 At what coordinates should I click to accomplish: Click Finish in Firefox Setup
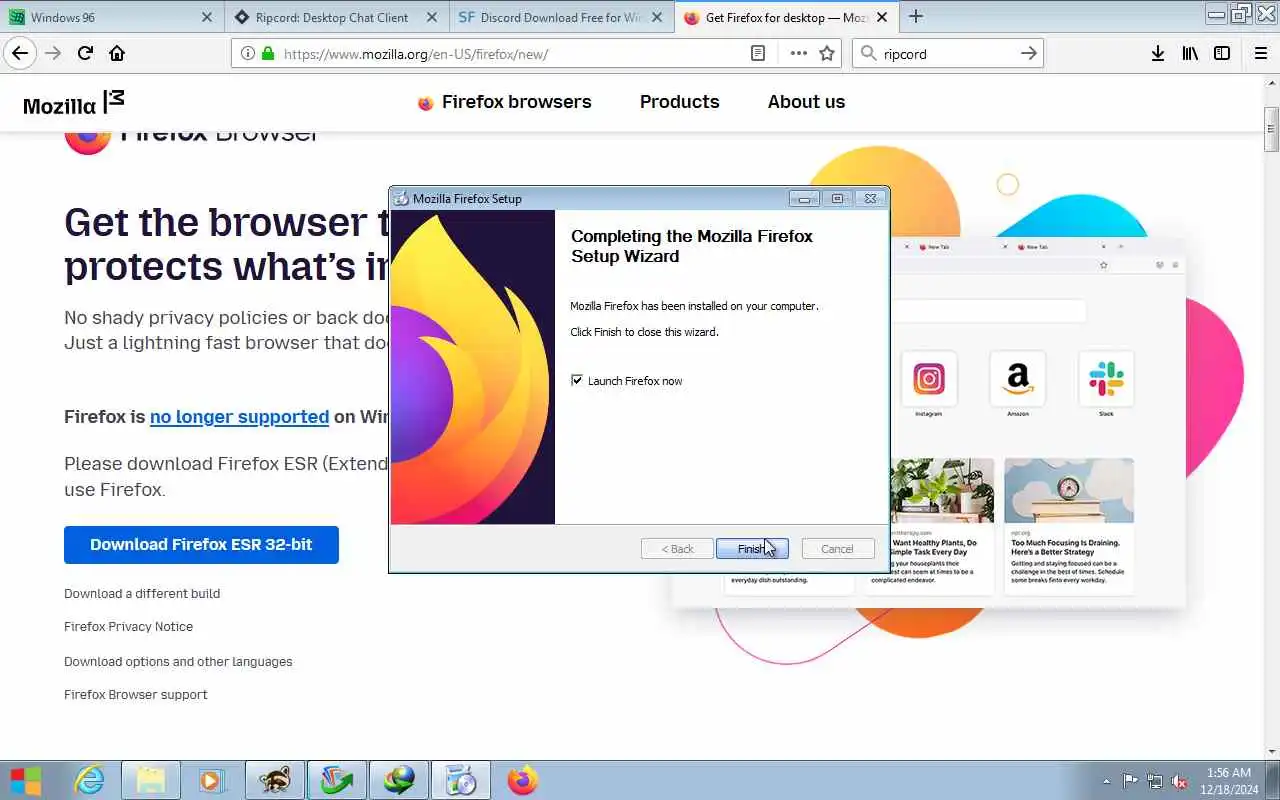752,549
